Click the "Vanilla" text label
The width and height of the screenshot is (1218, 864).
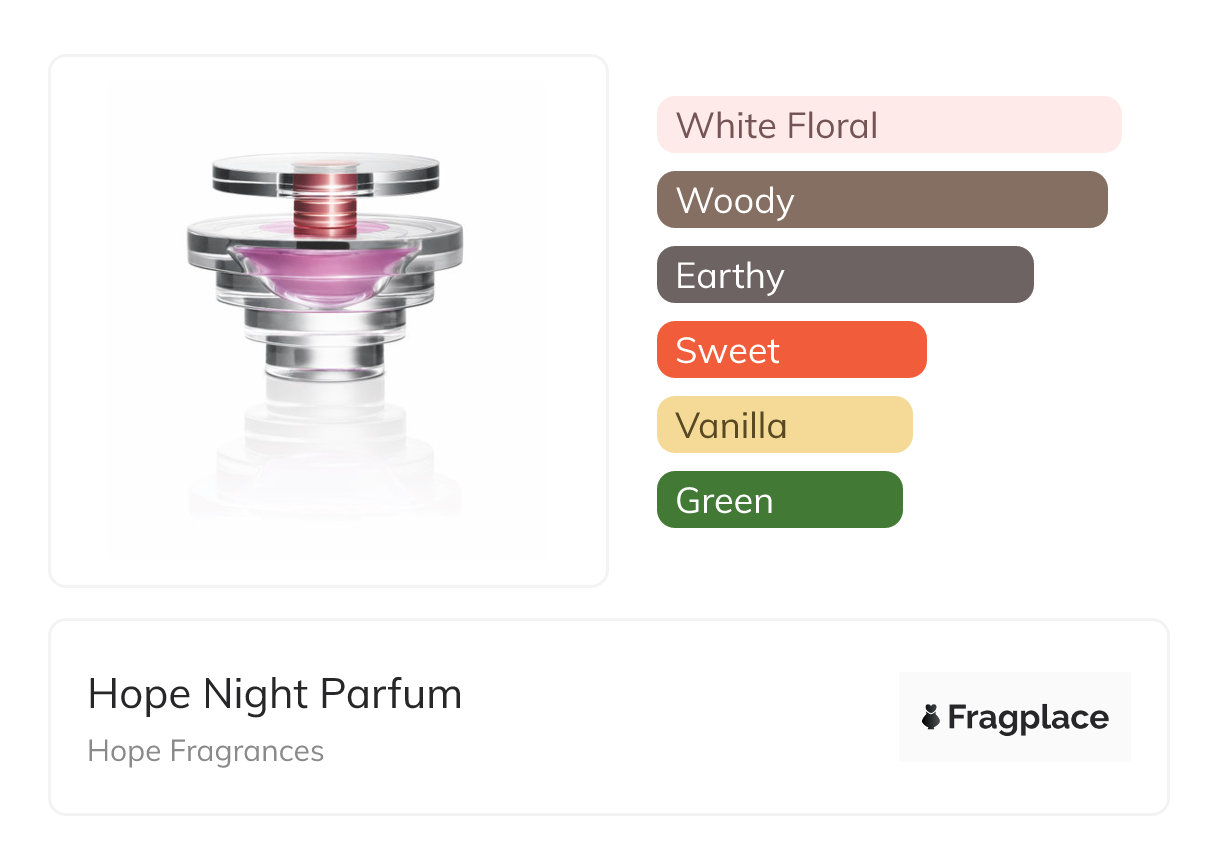coord(731,426)
